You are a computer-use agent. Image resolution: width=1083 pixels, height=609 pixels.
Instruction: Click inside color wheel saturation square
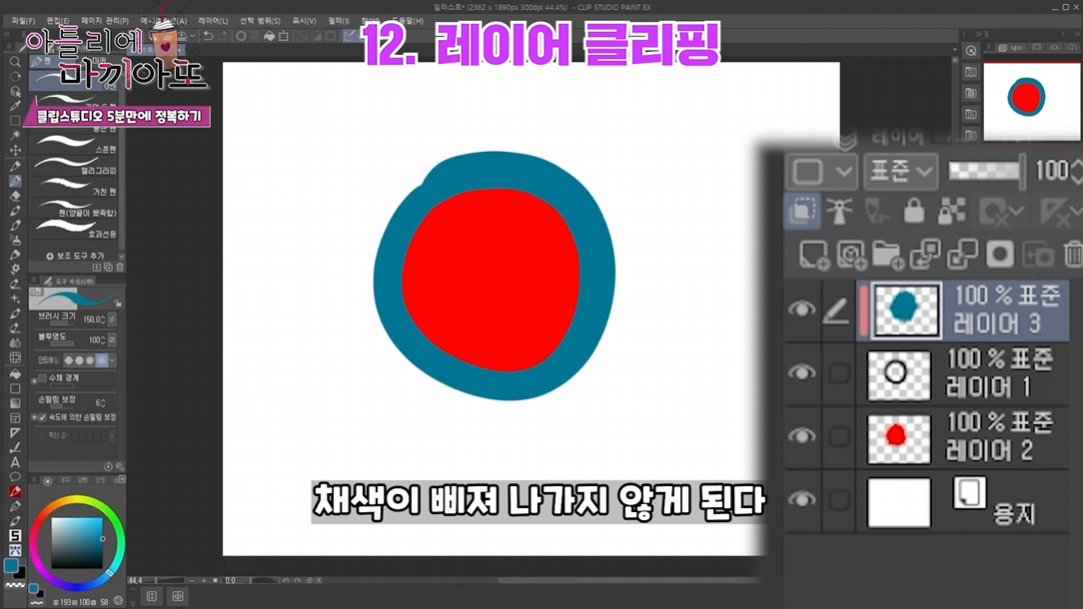click(x=77, y=543)
